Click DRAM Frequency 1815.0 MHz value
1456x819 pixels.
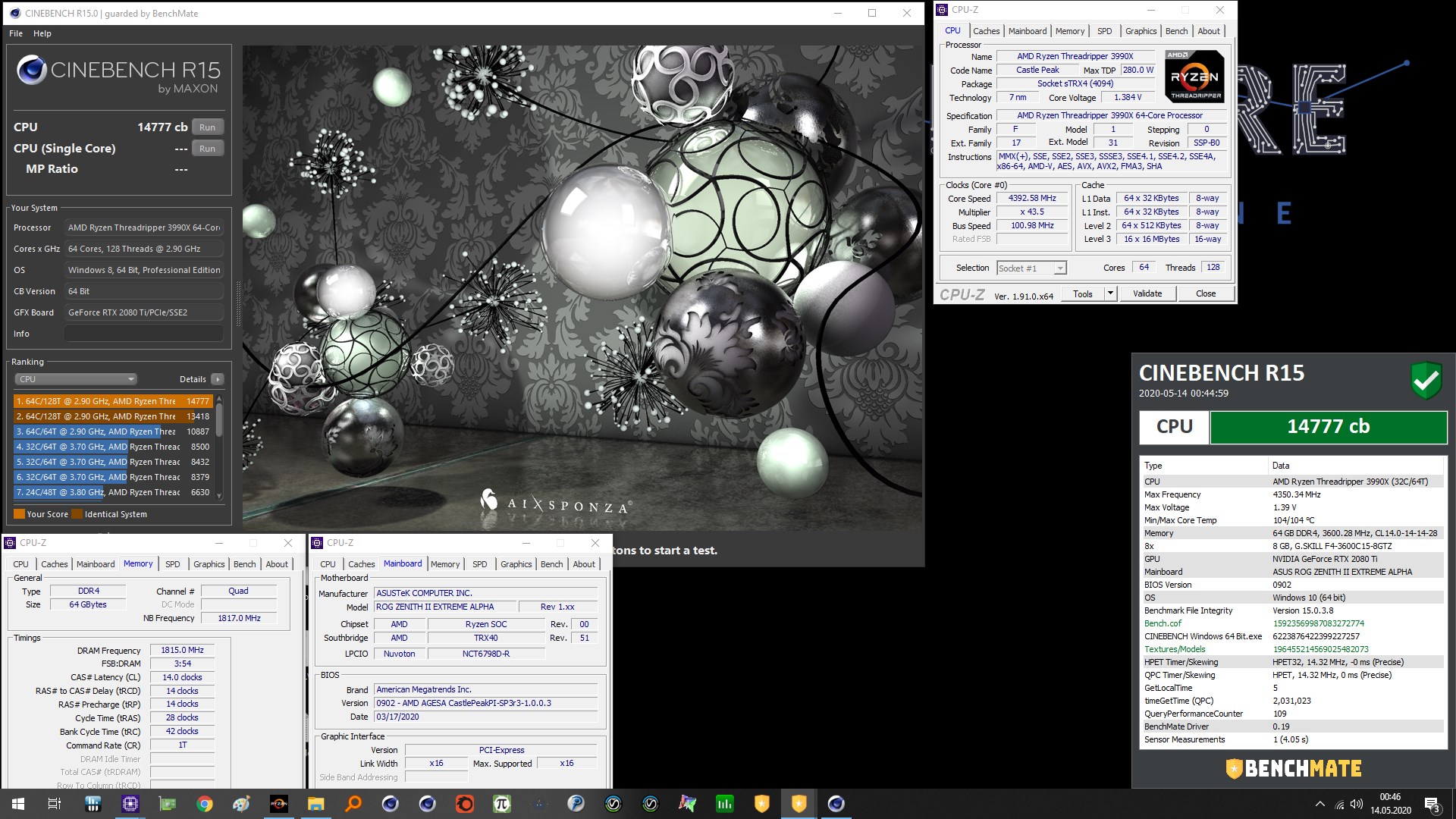pyautogui.click(x=182, y=651)
